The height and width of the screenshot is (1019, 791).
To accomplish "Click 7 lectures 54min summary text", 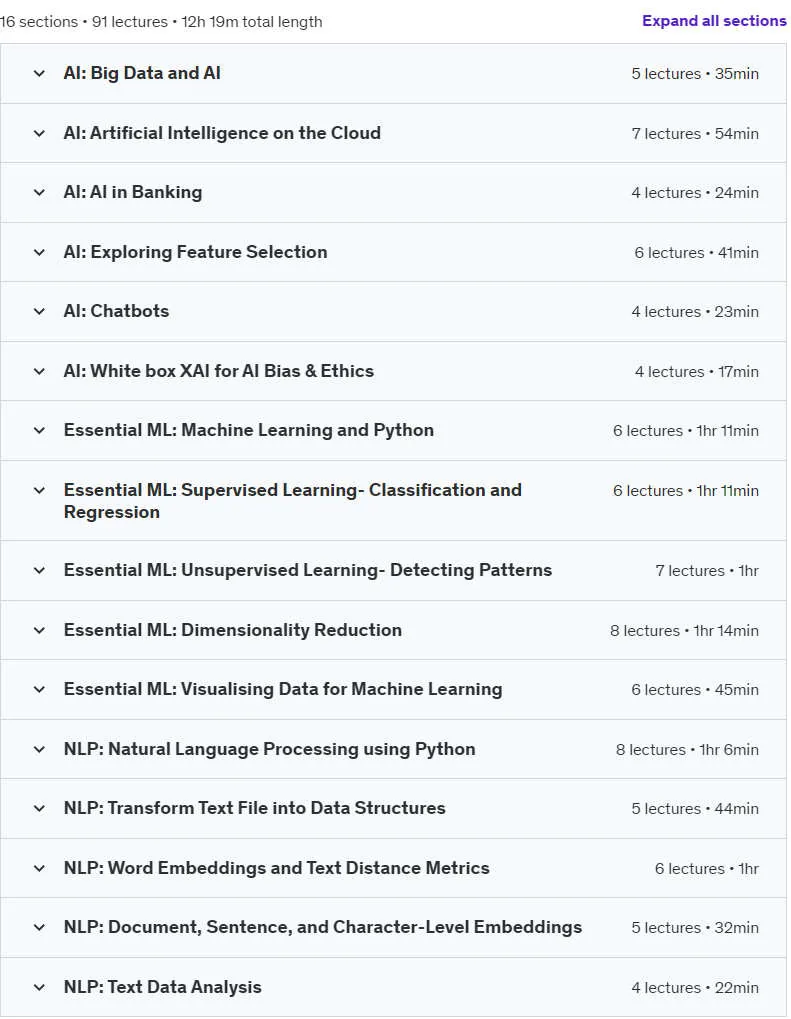I will (x=695, y=133).
